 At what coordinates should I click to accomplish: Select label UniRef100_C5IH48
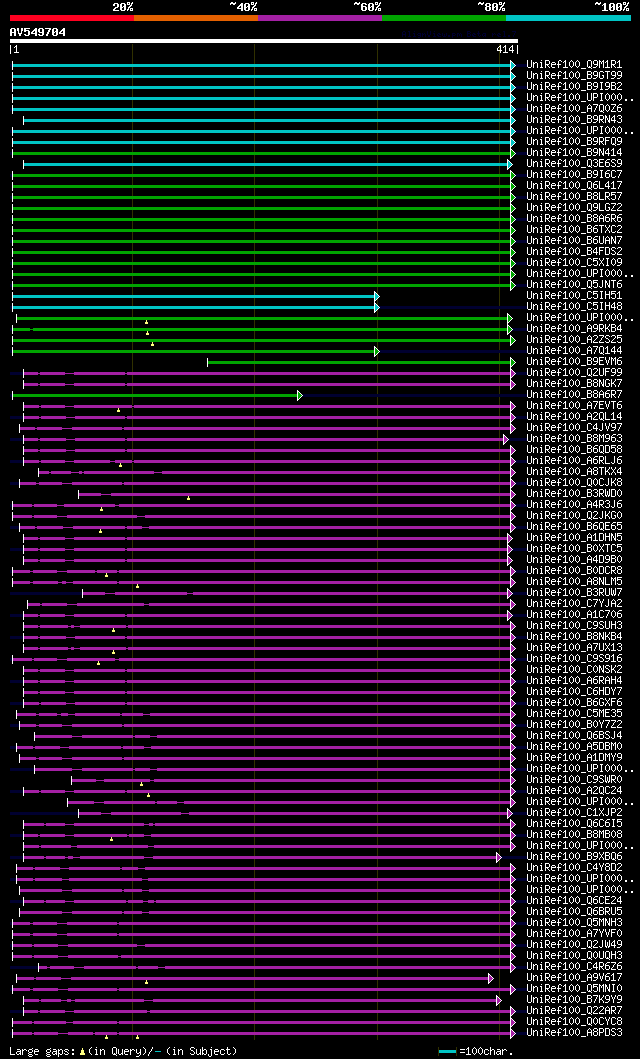(575, 306)
